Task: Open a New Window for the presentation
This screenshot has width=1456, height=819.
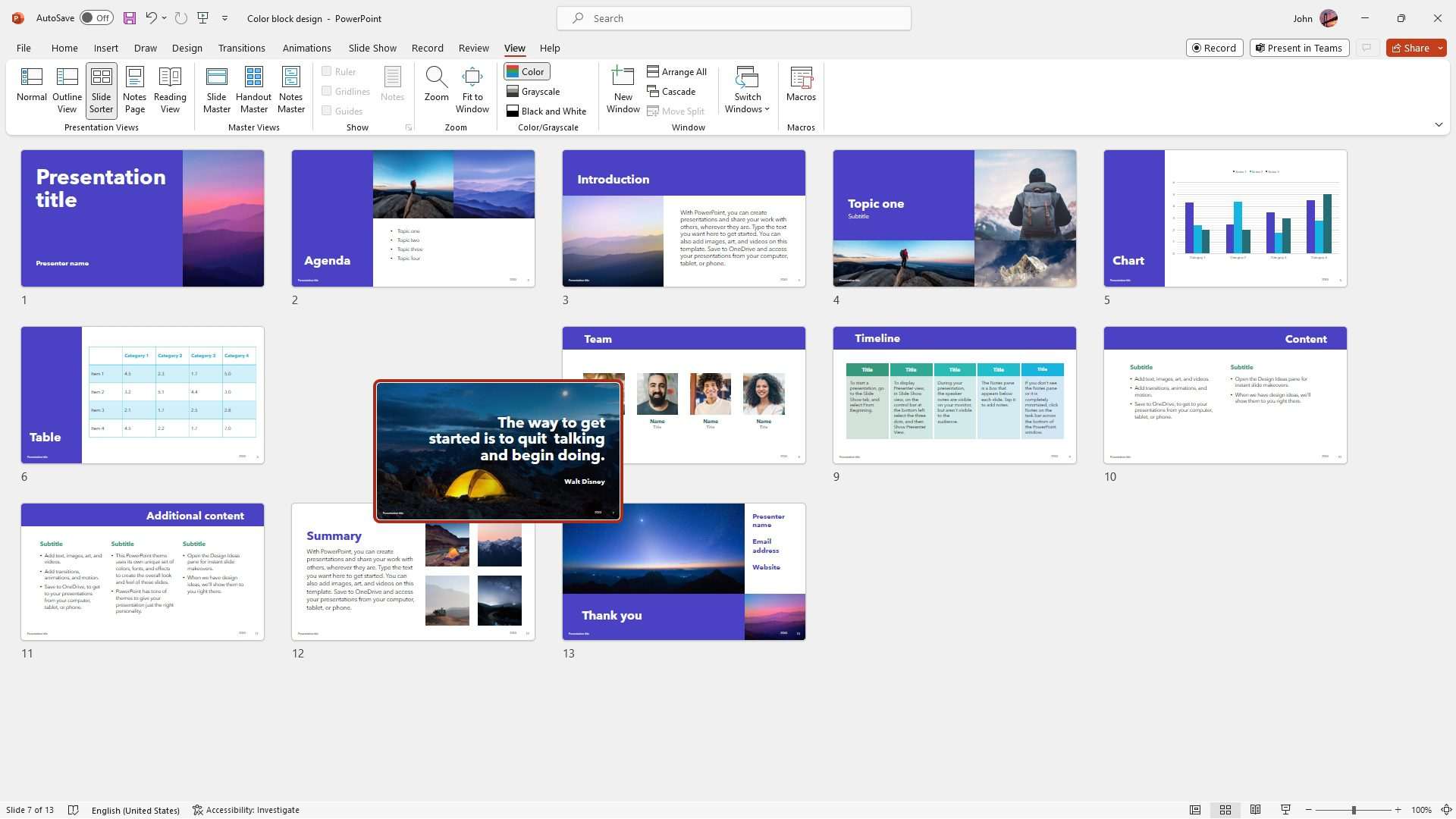Action: coord(623,89)
